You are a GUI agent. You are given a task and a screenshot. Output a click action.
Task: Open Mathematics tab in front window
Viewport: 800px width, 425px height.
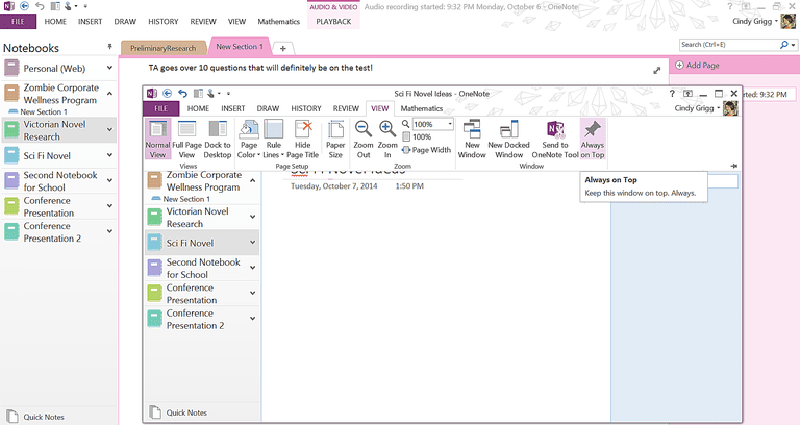click(421, 108)
